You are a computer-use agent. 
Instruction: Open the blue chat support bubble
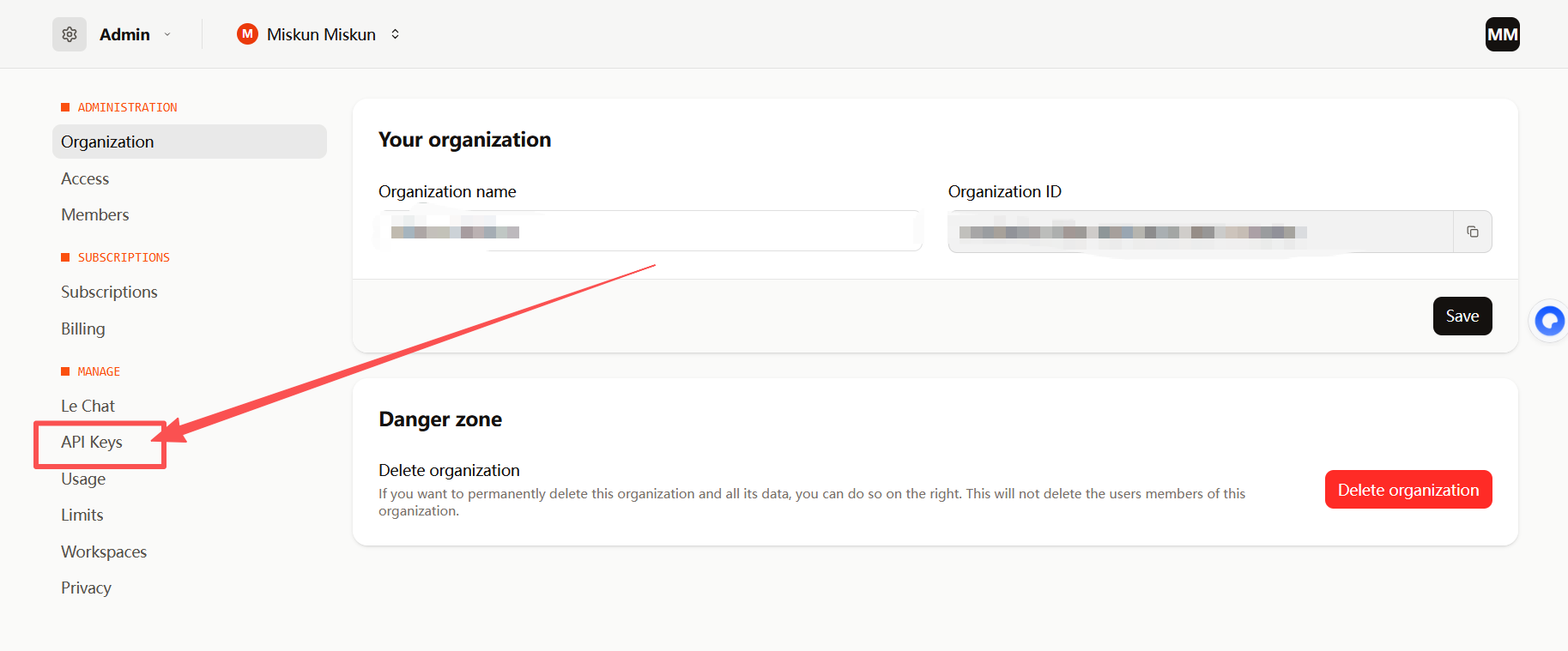point(1549,321)
